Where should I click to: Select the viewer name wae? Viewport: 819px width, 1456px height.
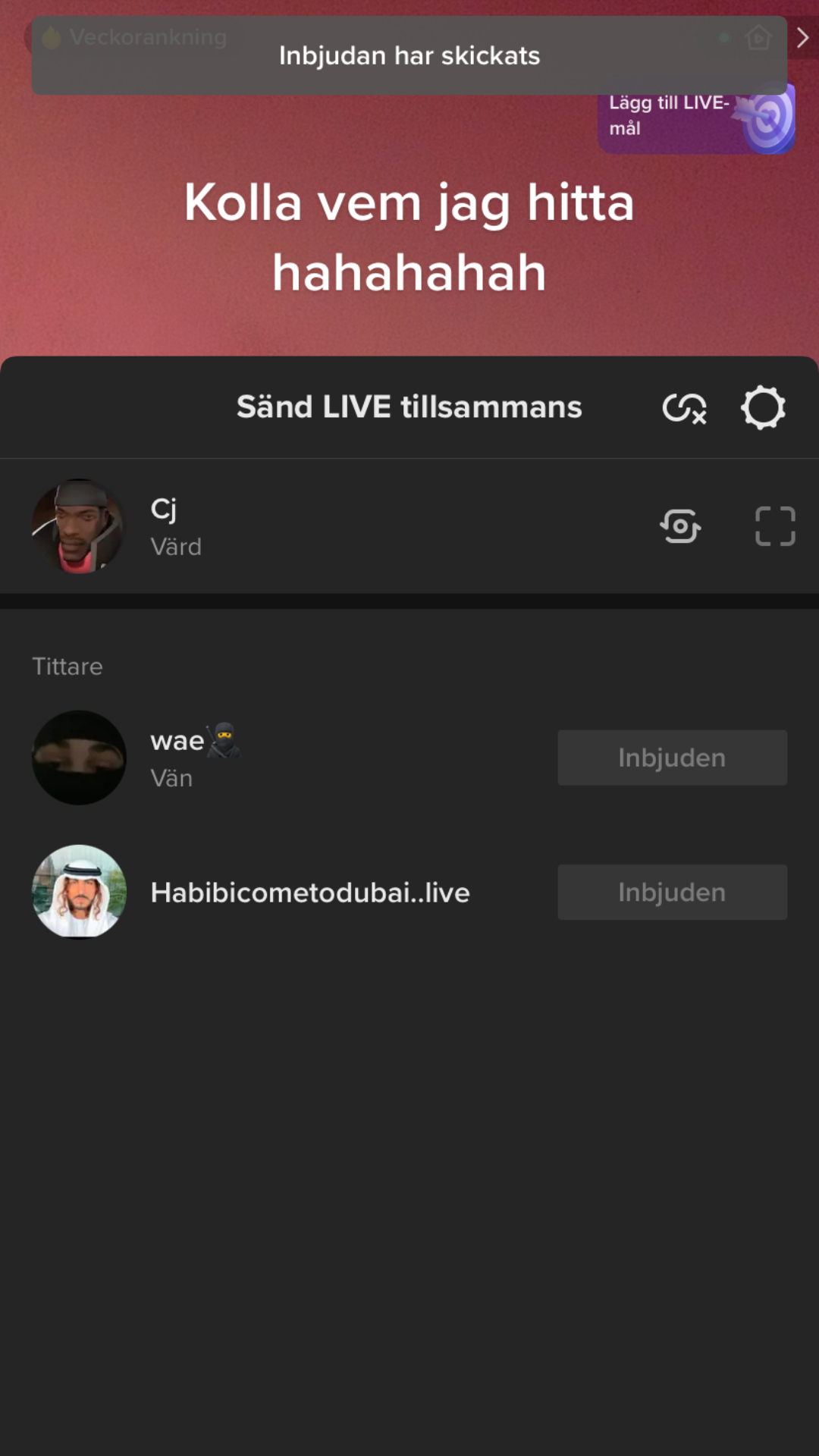177,741
